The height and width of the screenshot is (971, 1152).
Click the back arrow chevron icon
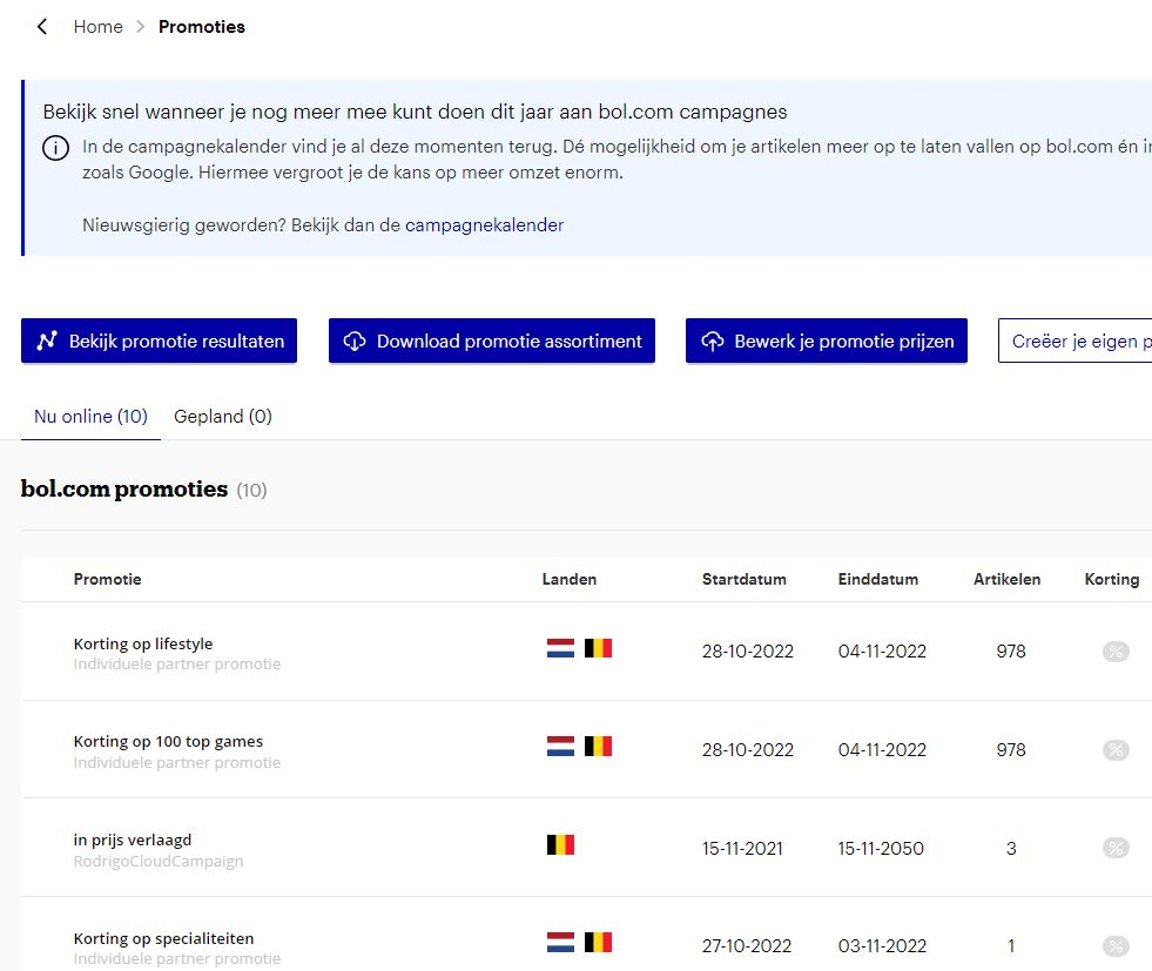[42, 27]
